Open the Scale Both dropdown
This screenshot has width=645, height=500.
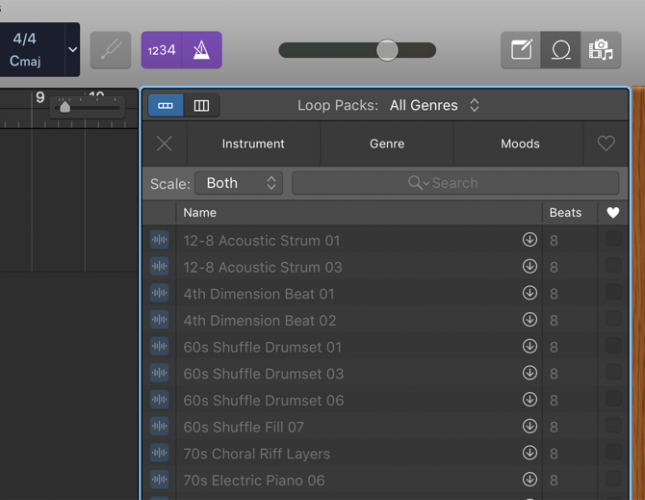[241, 183]
